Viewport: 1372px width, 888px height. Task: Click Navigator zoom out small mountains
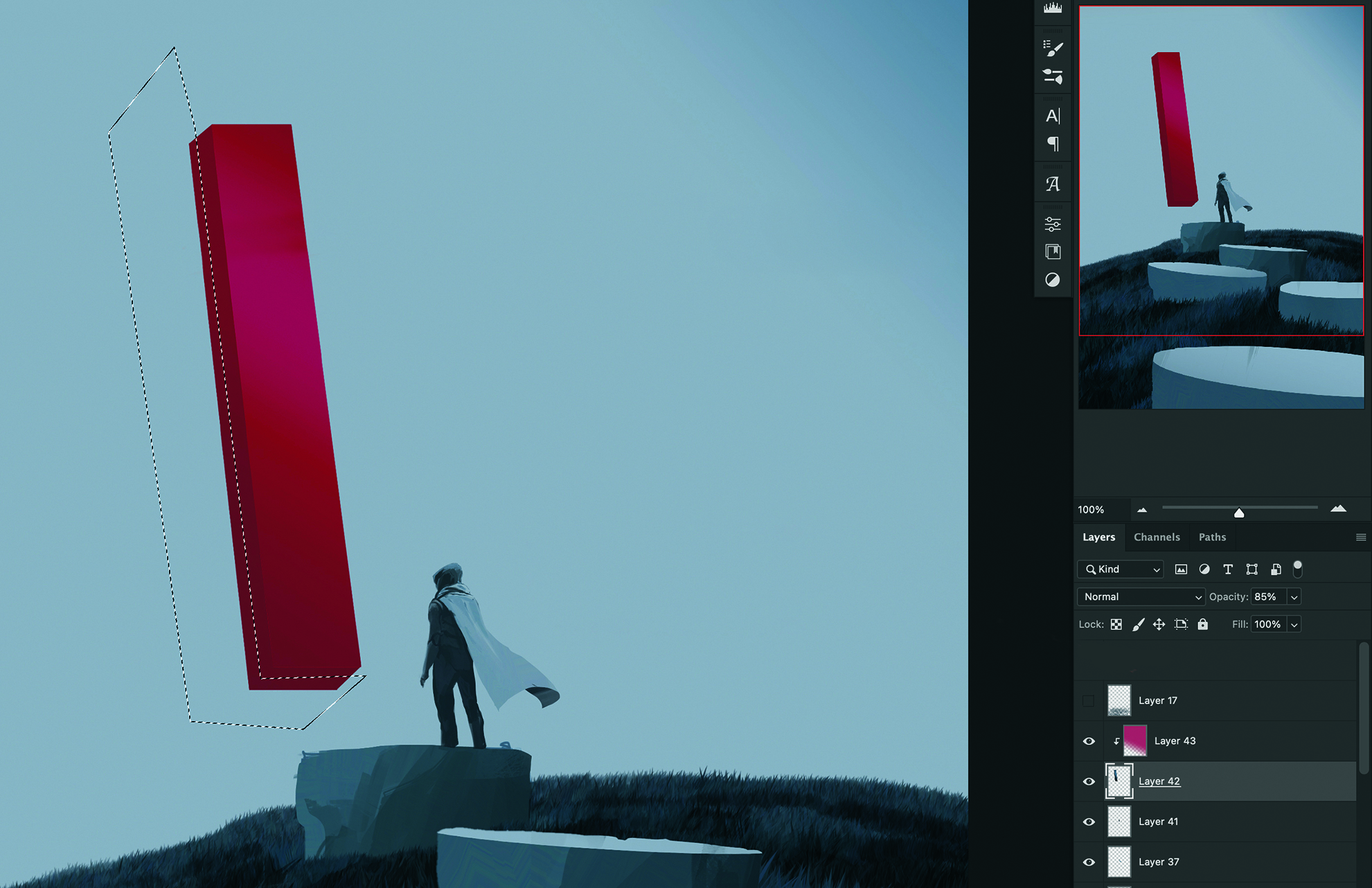click(x=1142, y=510)
